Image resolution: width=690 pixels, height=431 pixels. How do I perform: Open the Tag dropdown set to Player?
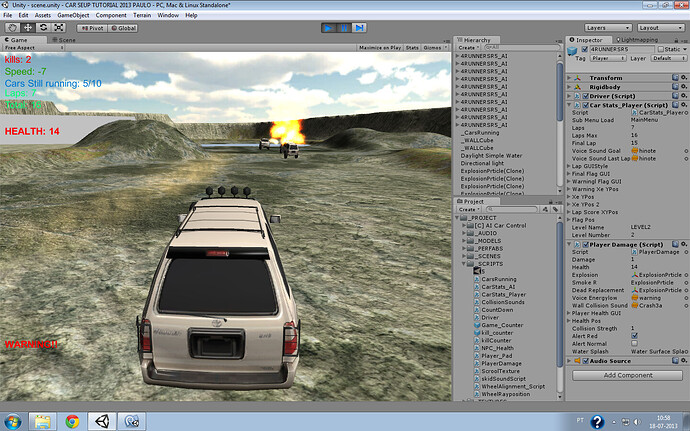tap(609, 58)
